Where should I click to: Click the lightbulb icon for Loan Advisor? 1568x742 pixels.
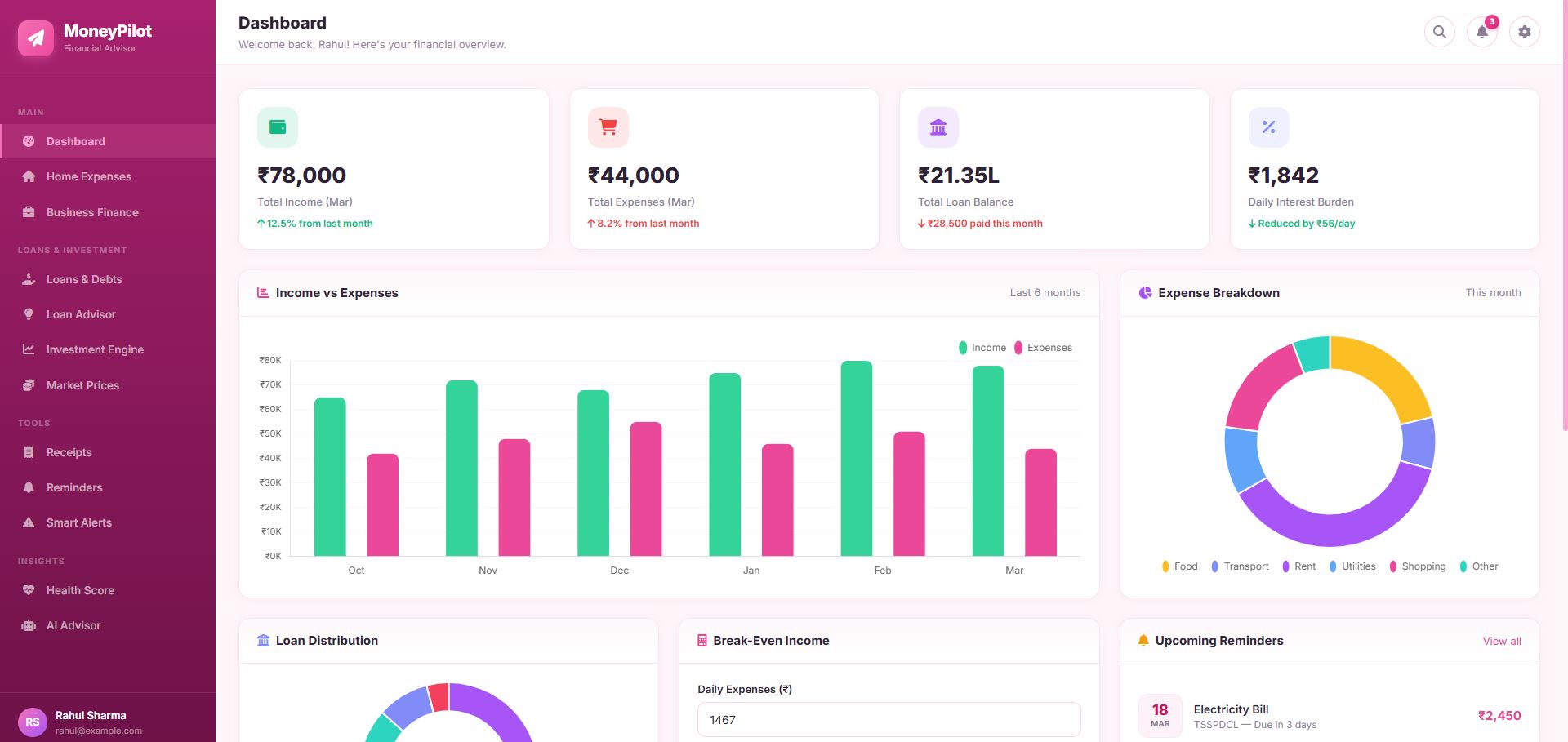tap(29, 314)
